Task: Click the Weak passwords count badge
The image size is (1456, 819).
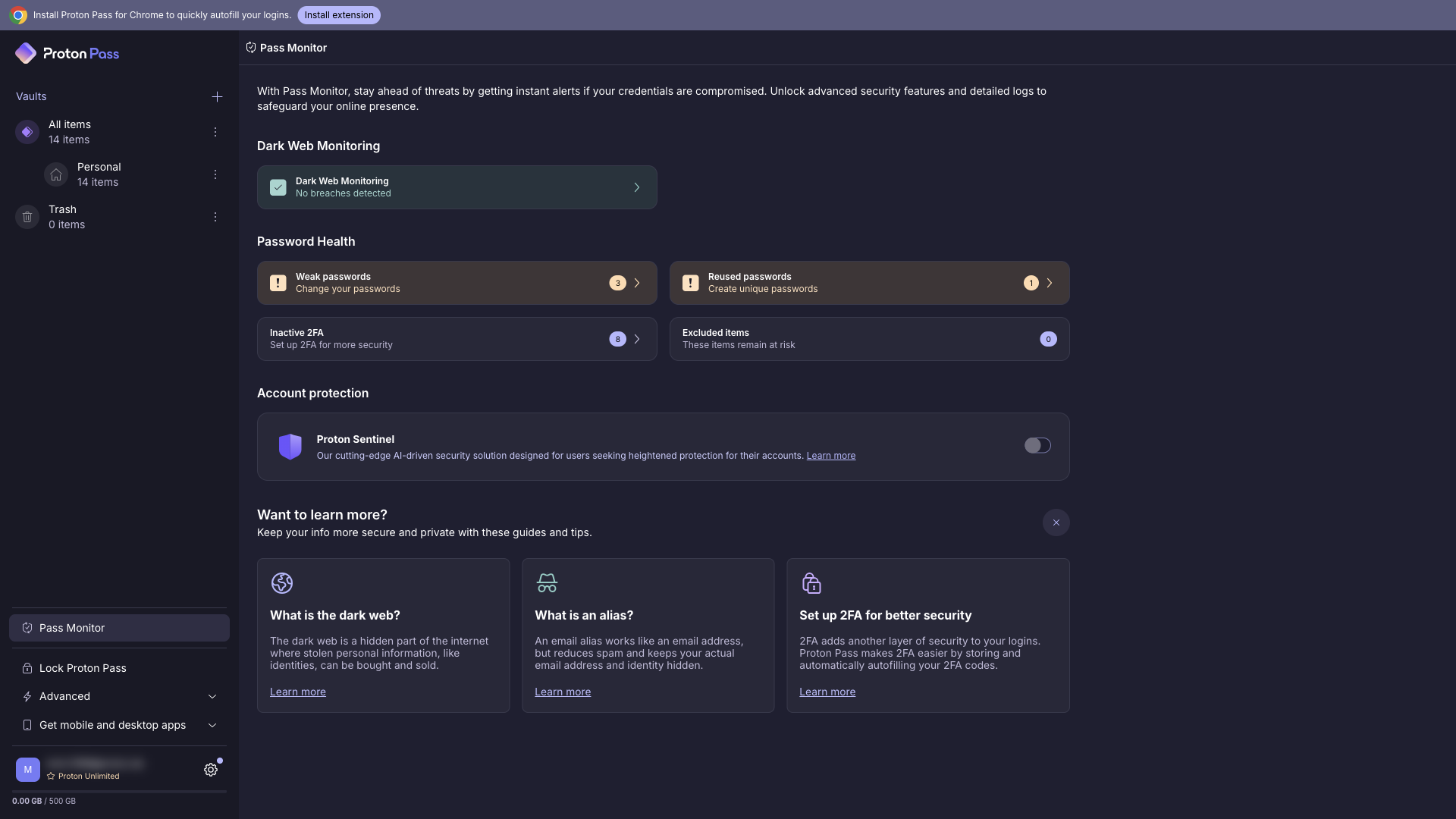Action: [x=618, y=283]
